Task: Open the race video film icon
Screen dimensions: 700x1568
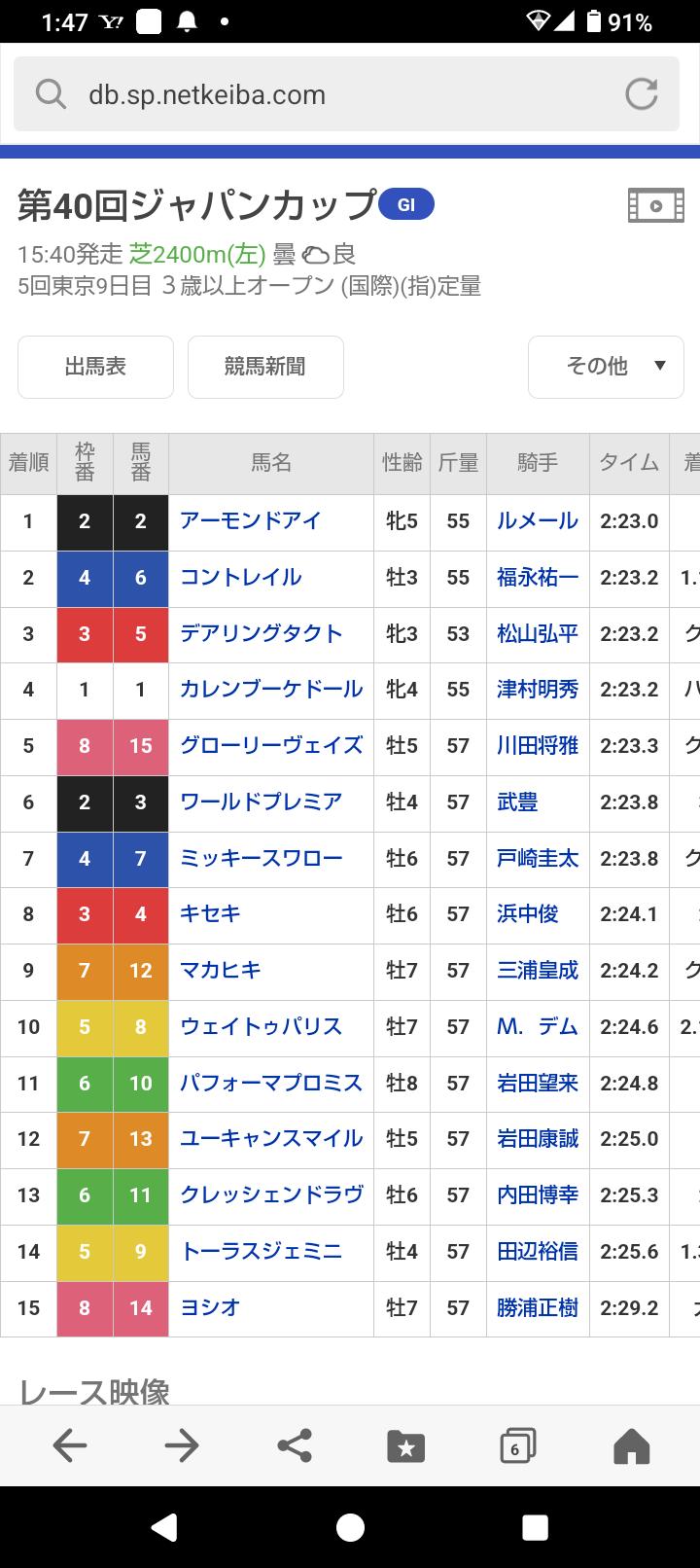Action: click(x=656, y=205)
